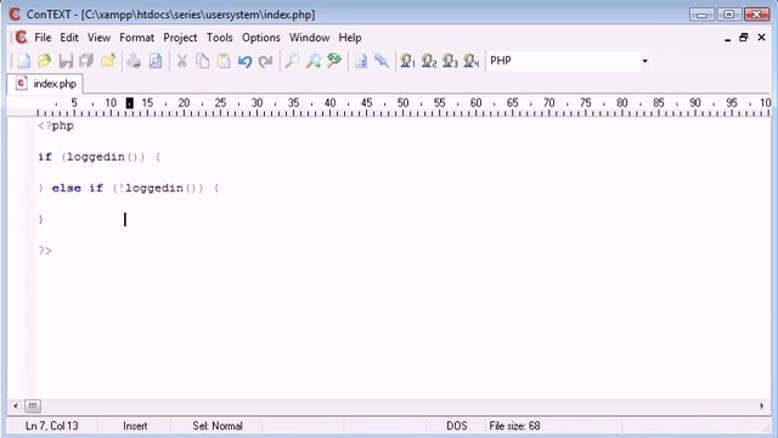Click the 'if (loggedin()) {' code line

[99, 157]
